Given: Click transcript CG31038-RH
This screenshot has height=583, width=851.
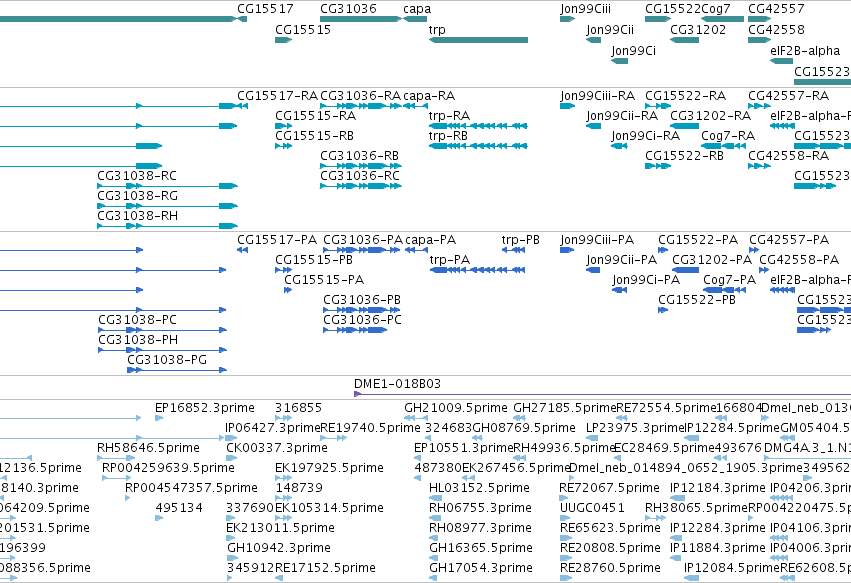Looking at the screenshot, I should pos(137,216).
